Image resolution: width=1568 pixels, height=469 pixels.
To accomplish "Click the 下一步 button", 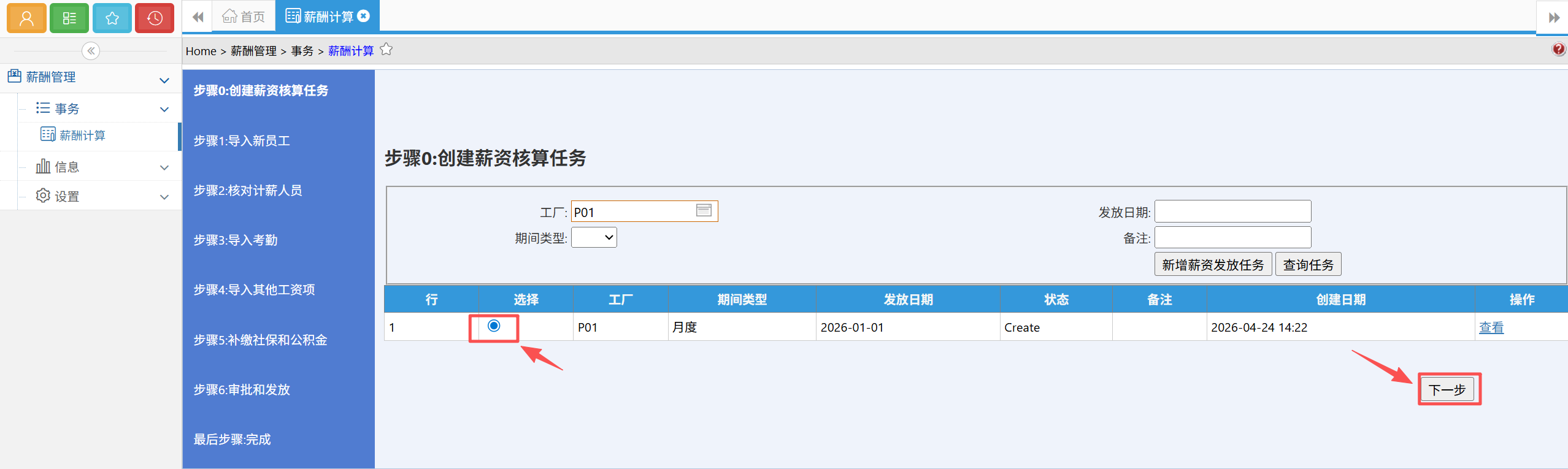I will point(1447,389).
